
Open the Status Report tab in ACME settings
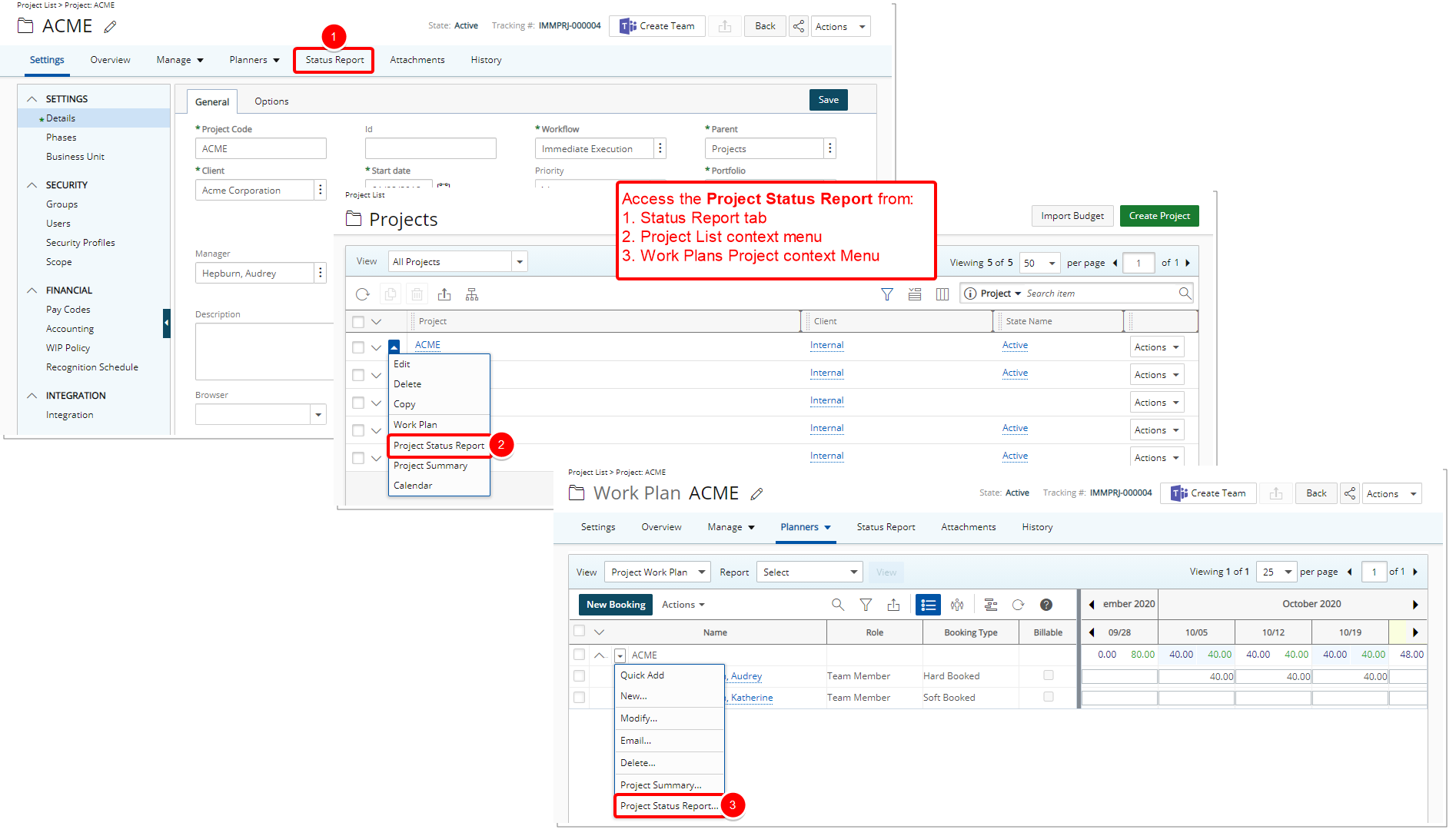[334, 60]
